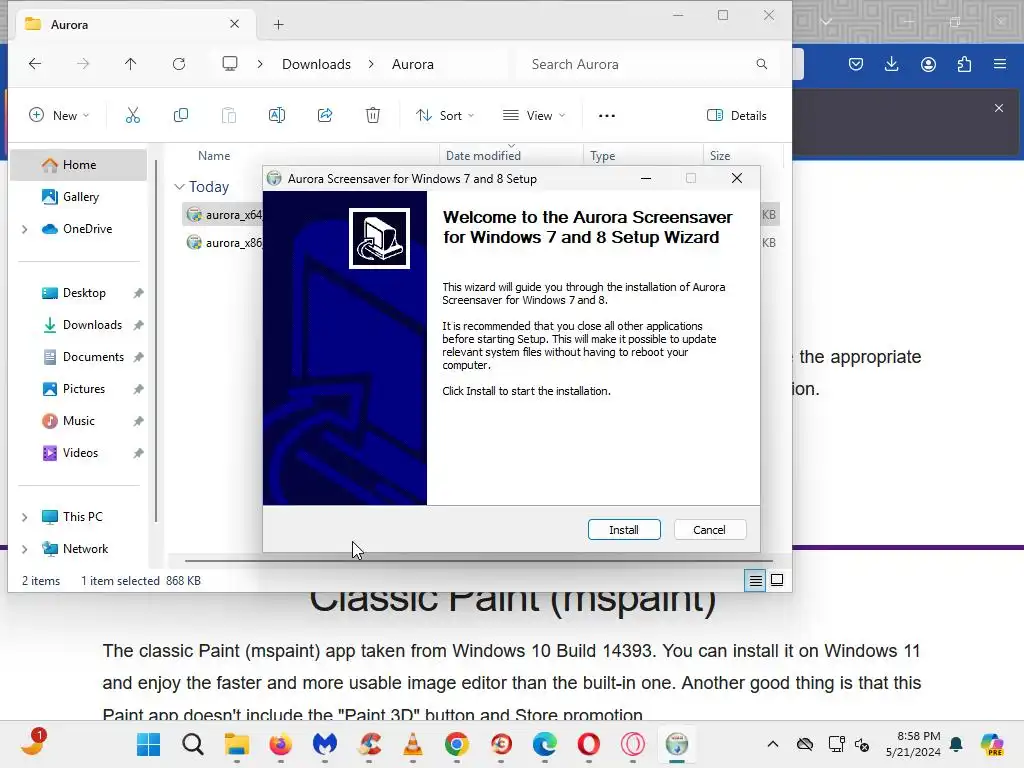Go back in File Explorer

tap(35, 64)
